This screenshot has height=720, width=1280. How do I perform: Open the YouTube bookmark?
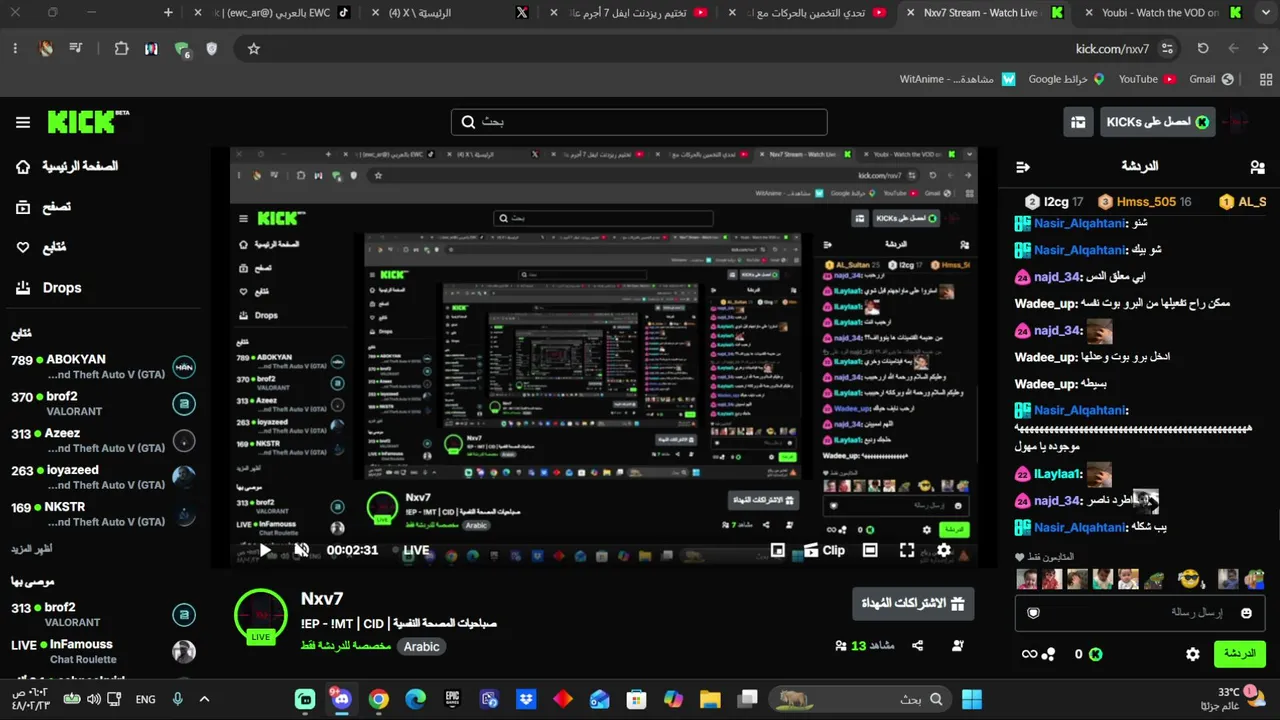coord(1147,79)
